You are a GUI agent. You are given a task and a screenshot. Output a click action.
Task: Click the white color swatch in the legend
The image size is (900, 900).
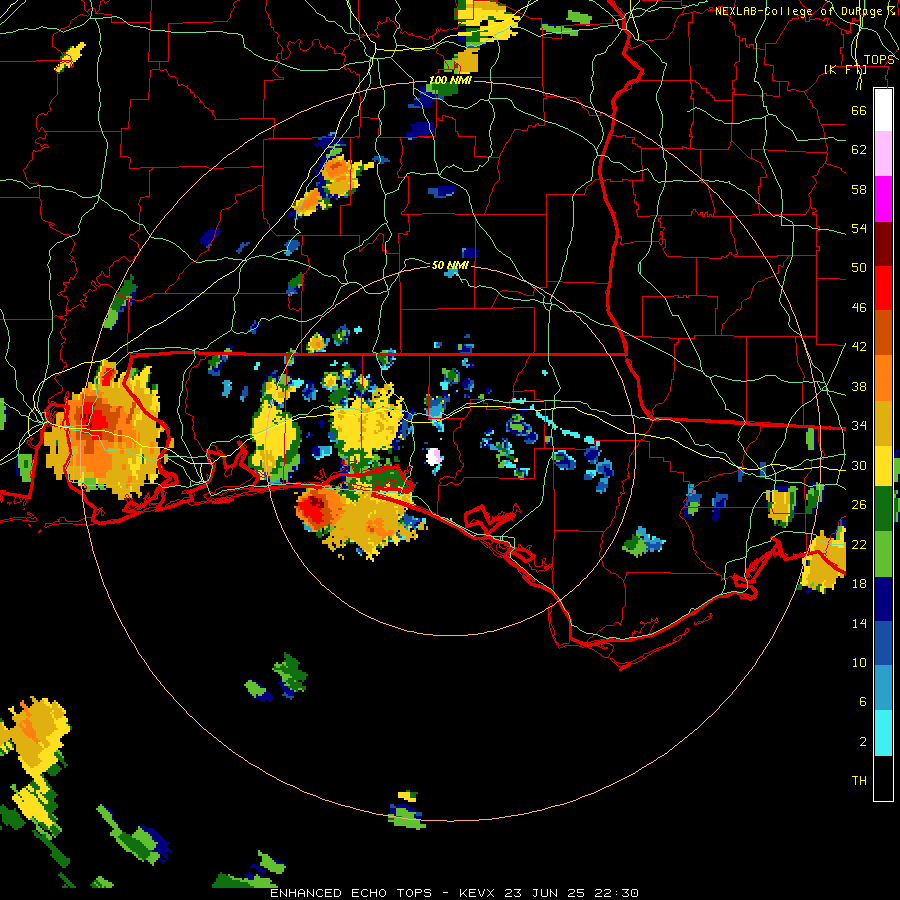(x=883, y=110)
